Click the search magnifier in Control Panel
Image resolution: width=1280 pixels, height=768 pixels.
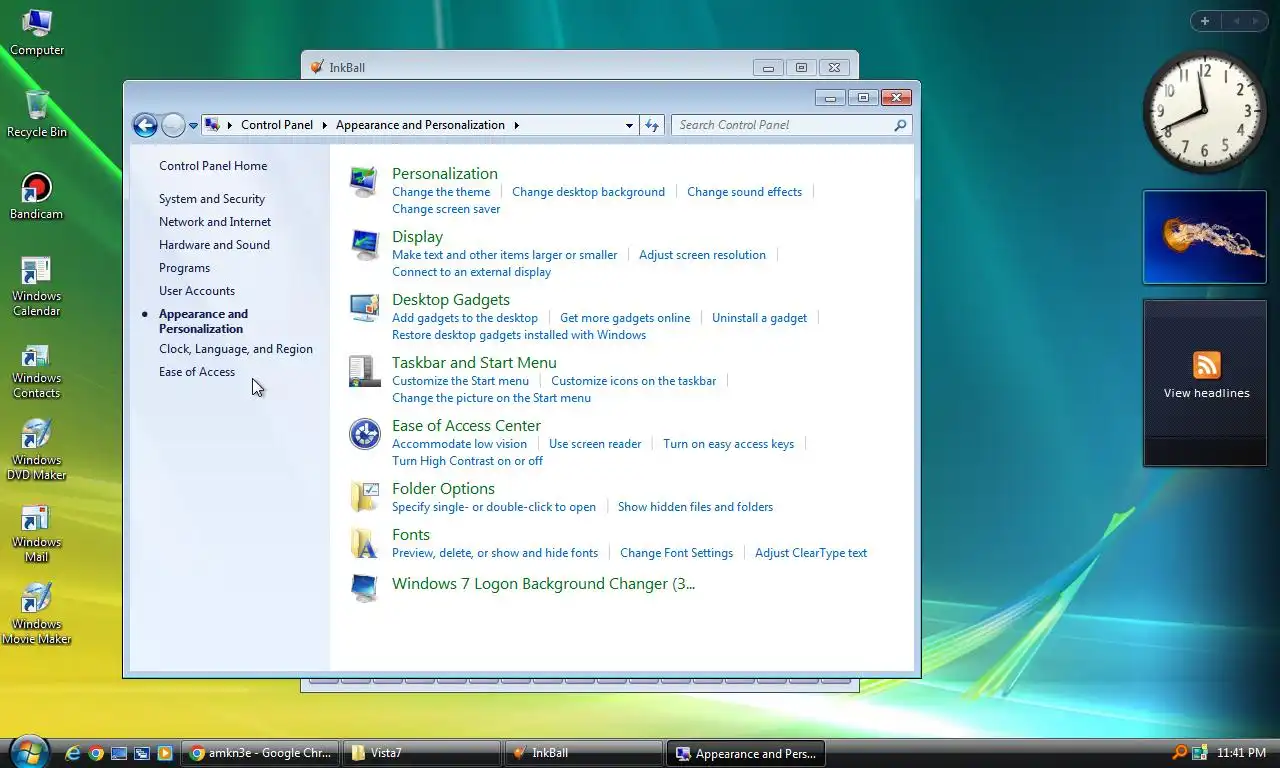[900, 125]
